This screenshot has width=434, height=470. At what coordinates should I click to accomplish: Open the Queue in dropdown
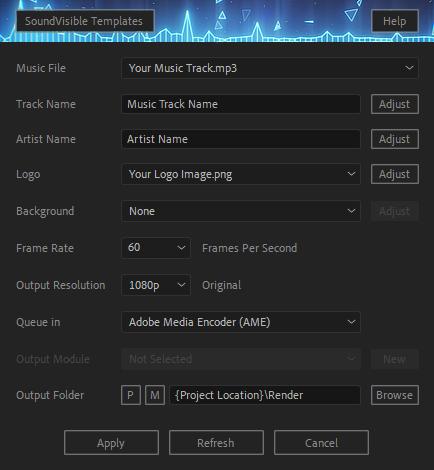click(x=241, y=322)
